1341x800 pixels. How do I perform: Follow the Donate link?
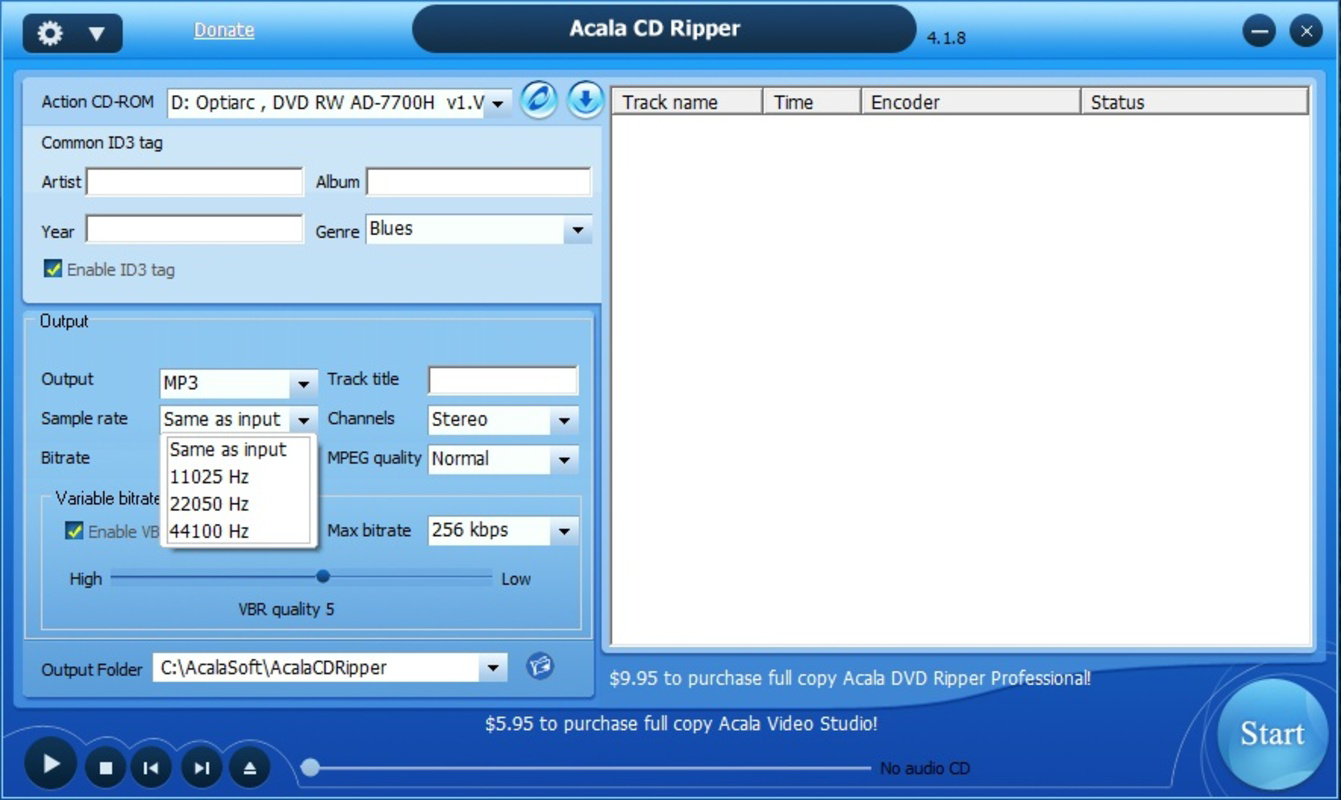pyautogui.click(x=224, y=30)
